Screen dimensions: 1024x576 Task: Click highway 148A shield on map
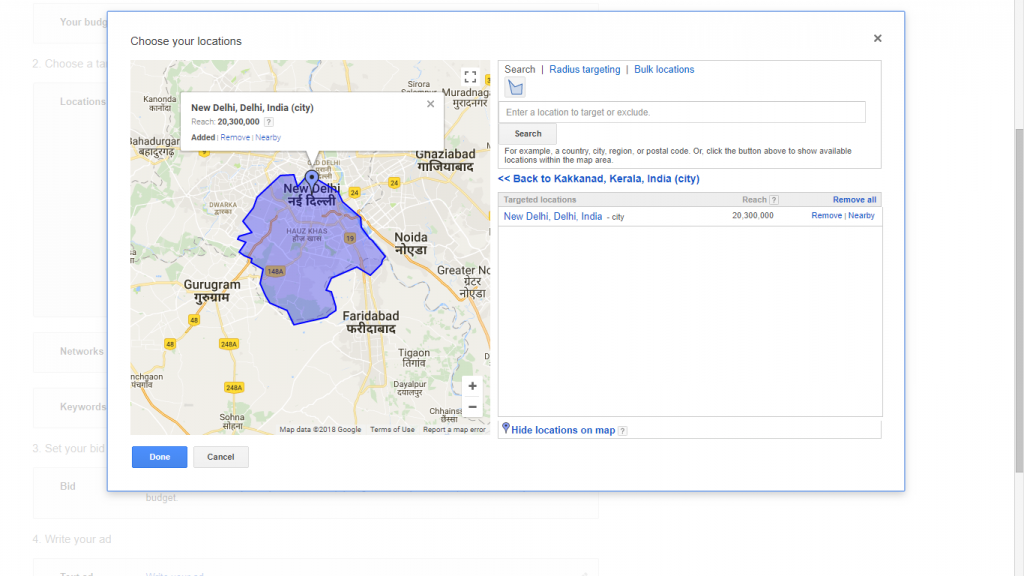click(275, 271)
